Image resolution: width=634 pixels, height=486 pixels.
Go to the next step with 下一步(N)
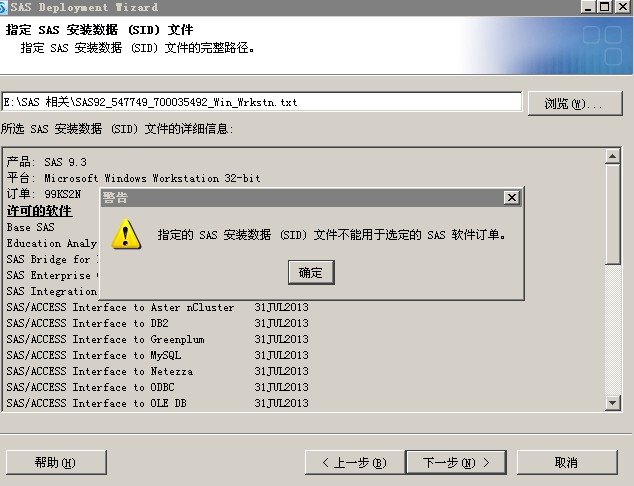tap(456, 462)
